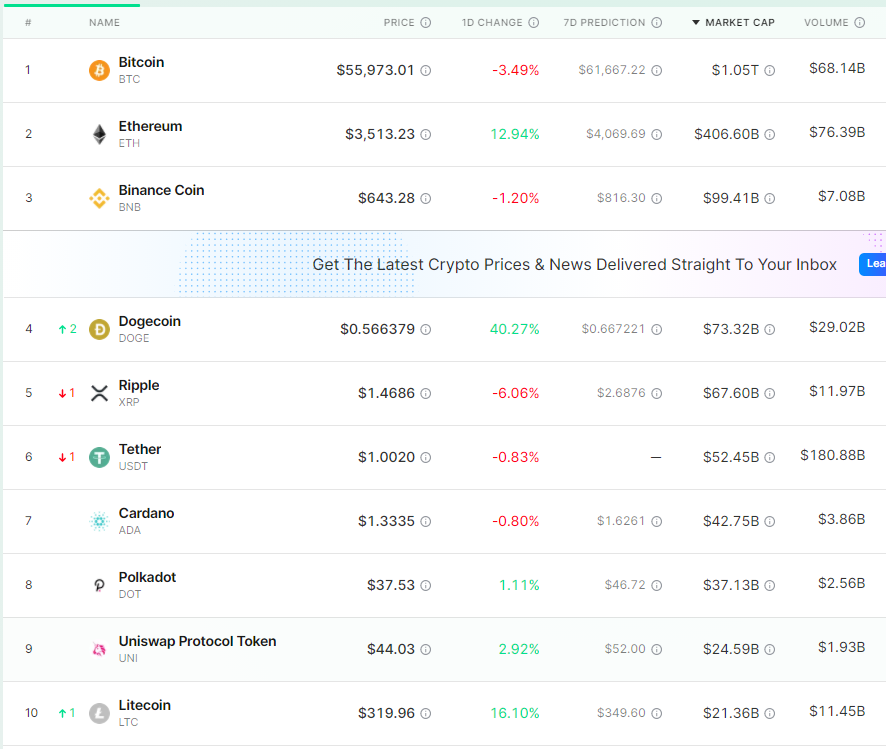Open the info icon beside Ripple market cap $67.60B
This screenshot has width=886, height=749.
(x=770, y=393)
